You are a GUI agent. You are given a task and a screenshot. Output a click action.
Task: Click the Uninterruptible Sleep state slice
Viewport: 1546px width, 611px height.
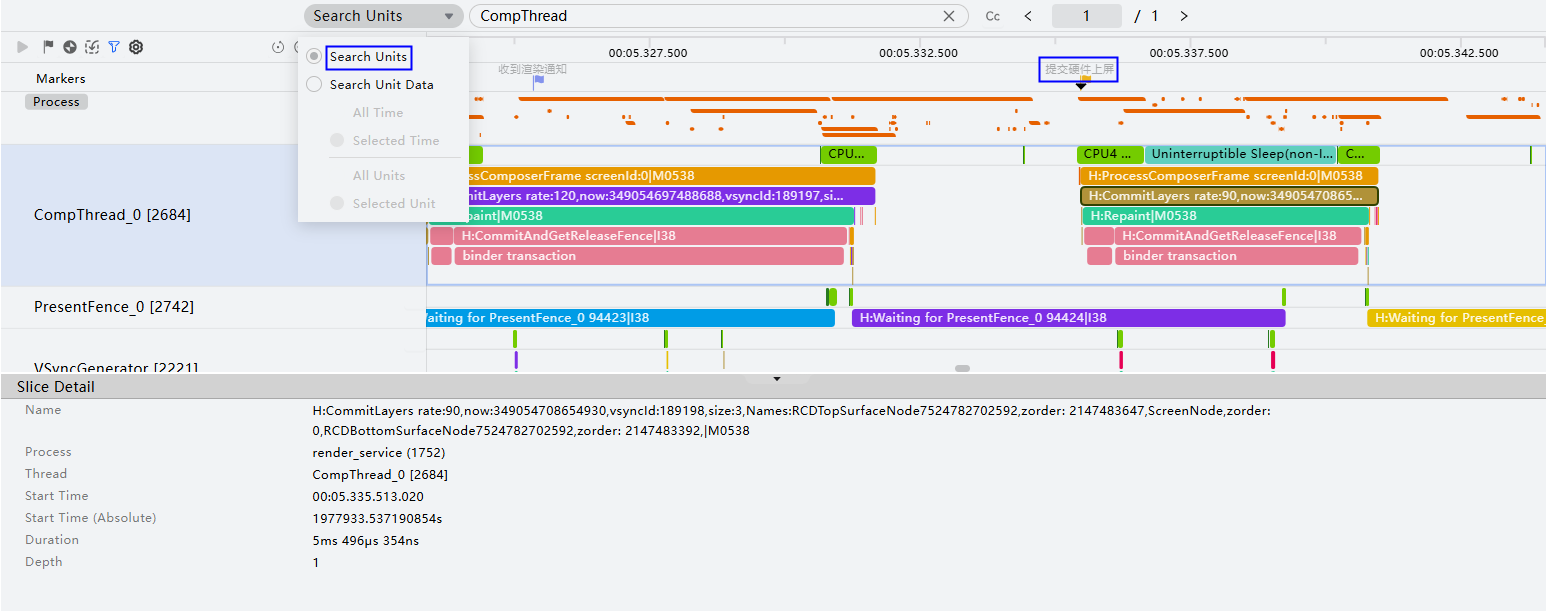click(1240, 154)
